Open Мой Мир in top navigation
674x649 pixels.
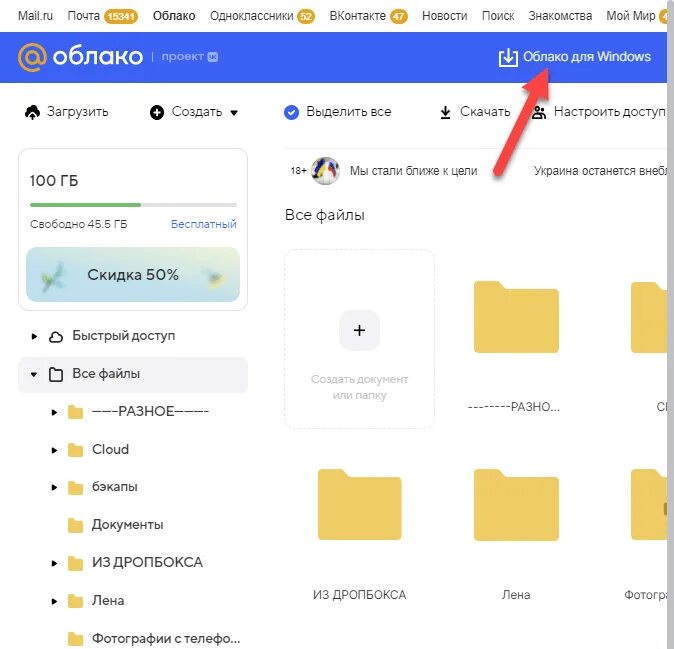pyautogui.click(x=631, y=16)
